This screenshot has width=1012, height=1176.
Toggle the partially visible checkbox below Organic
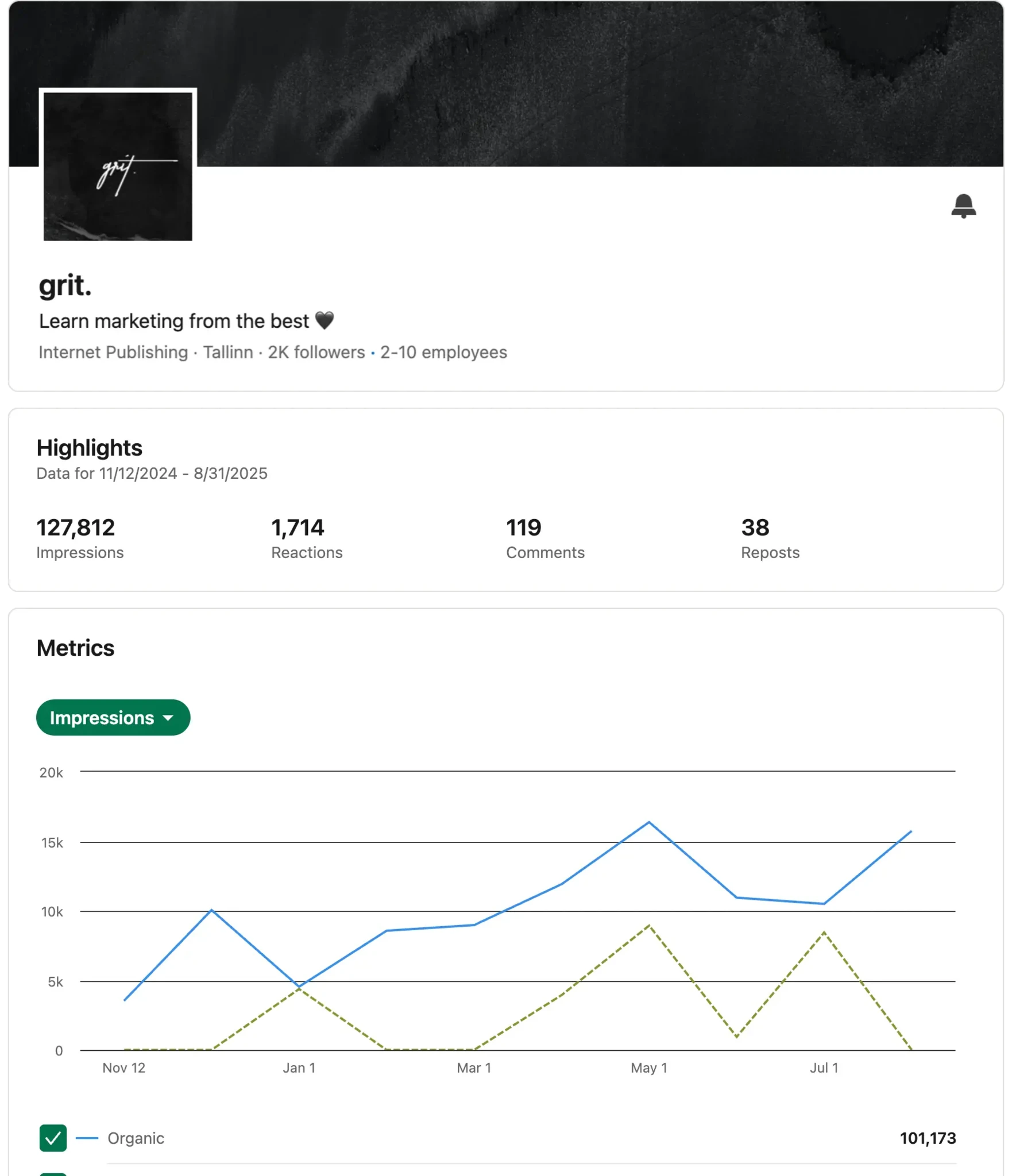[53, 1173]
